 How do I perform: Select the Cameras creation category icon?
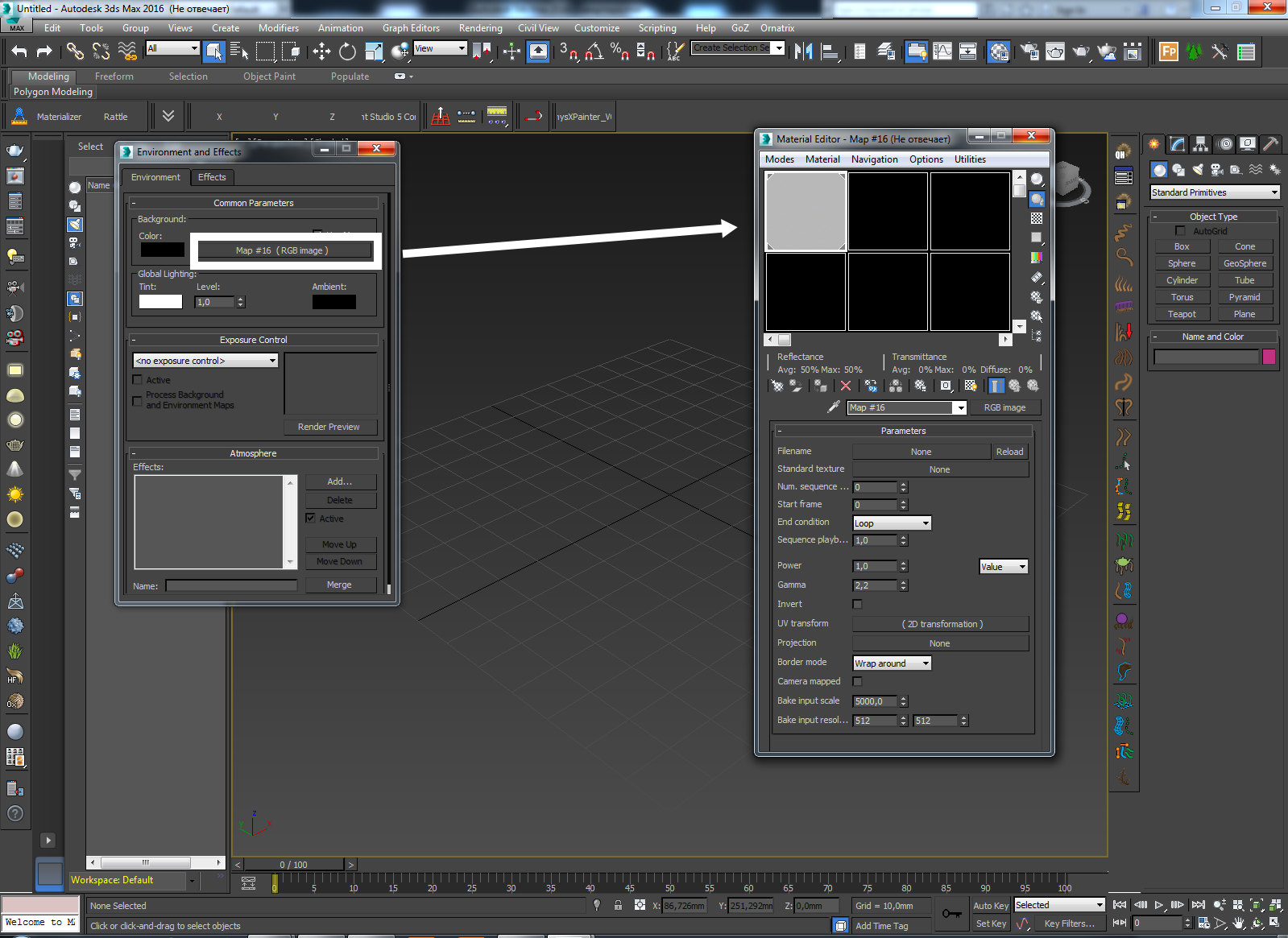coord(1217,170)
